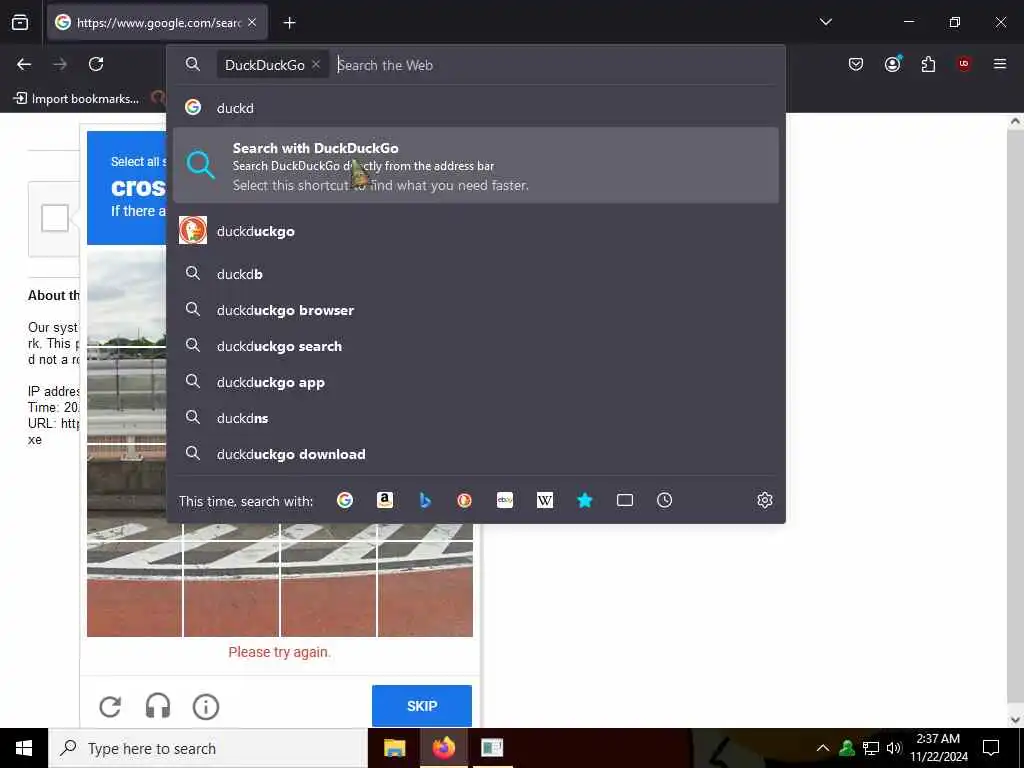Screen dimensions: 1024x768
Task: Search this time with Google icon
Action: click(x=345, y=500)
